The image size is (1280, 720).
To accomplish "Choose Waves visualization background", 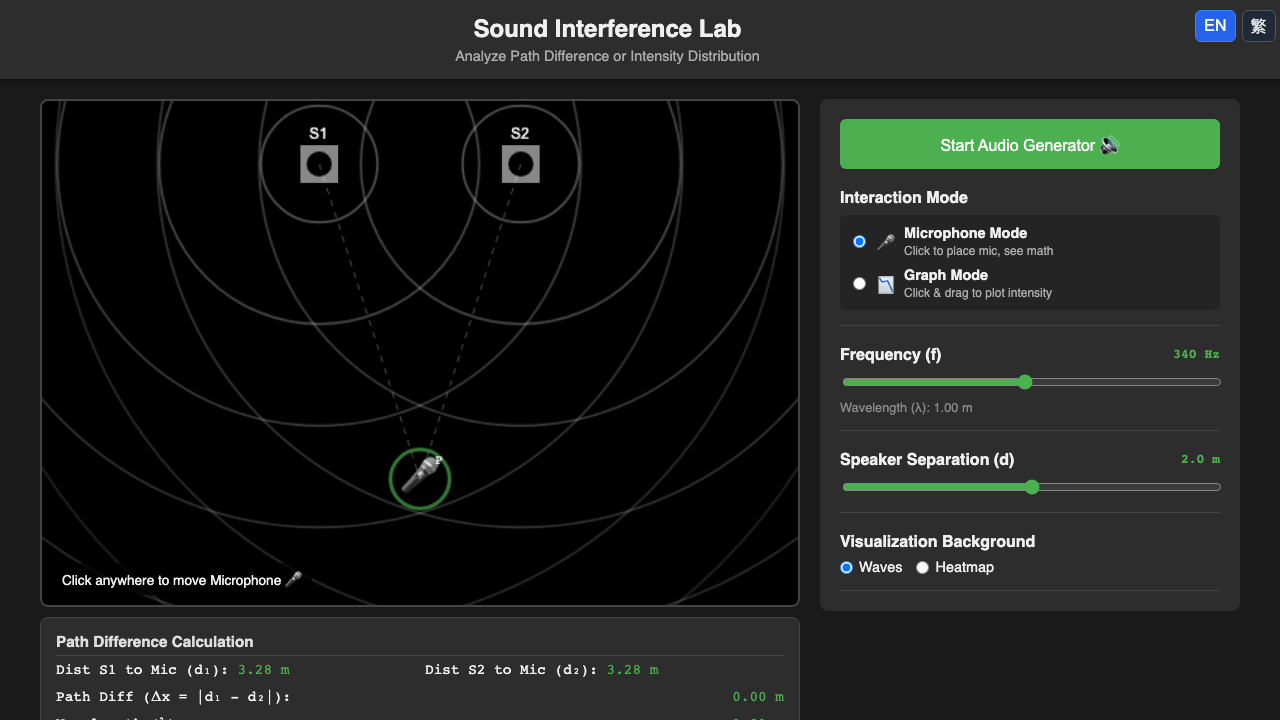I will (x=847, y=567).
